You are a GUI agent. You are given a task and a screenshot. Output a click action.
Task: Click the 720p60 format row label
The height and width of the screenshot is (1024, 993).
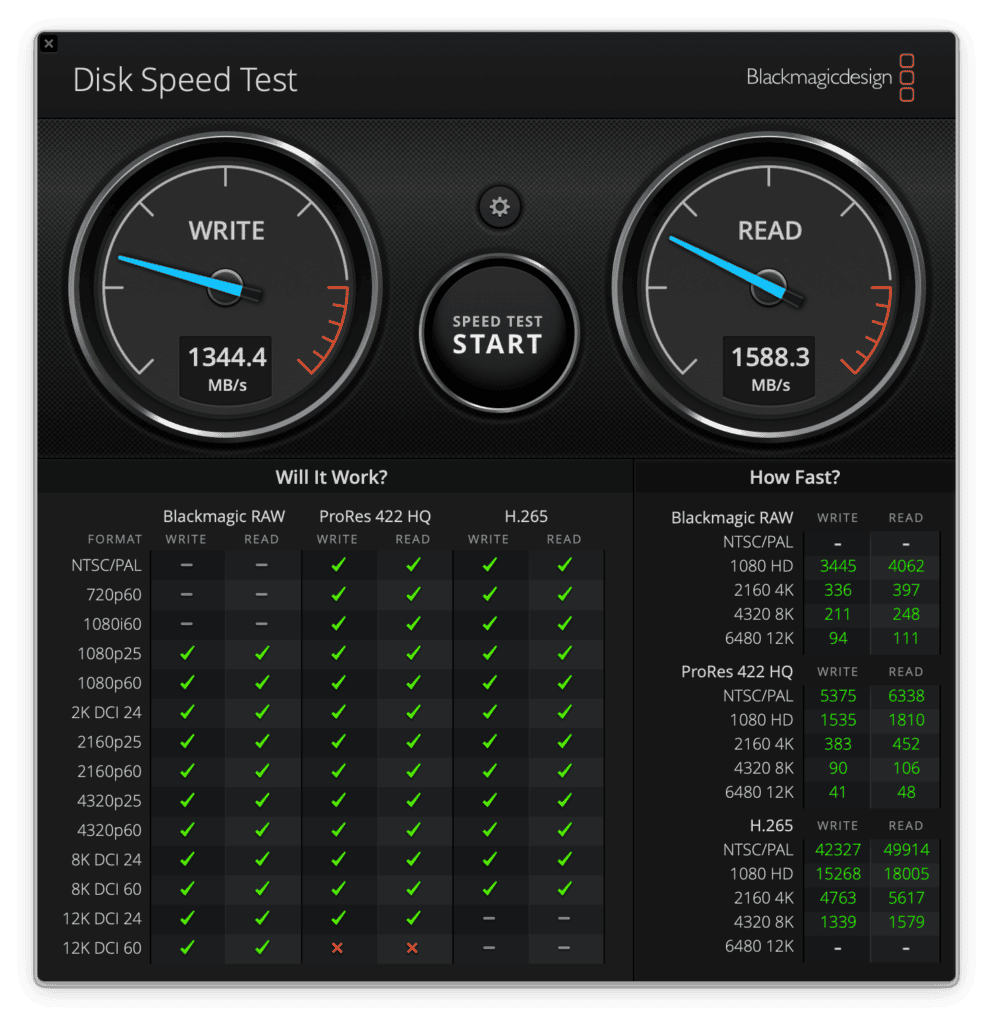pyautogui.click(x=113, y=594)
